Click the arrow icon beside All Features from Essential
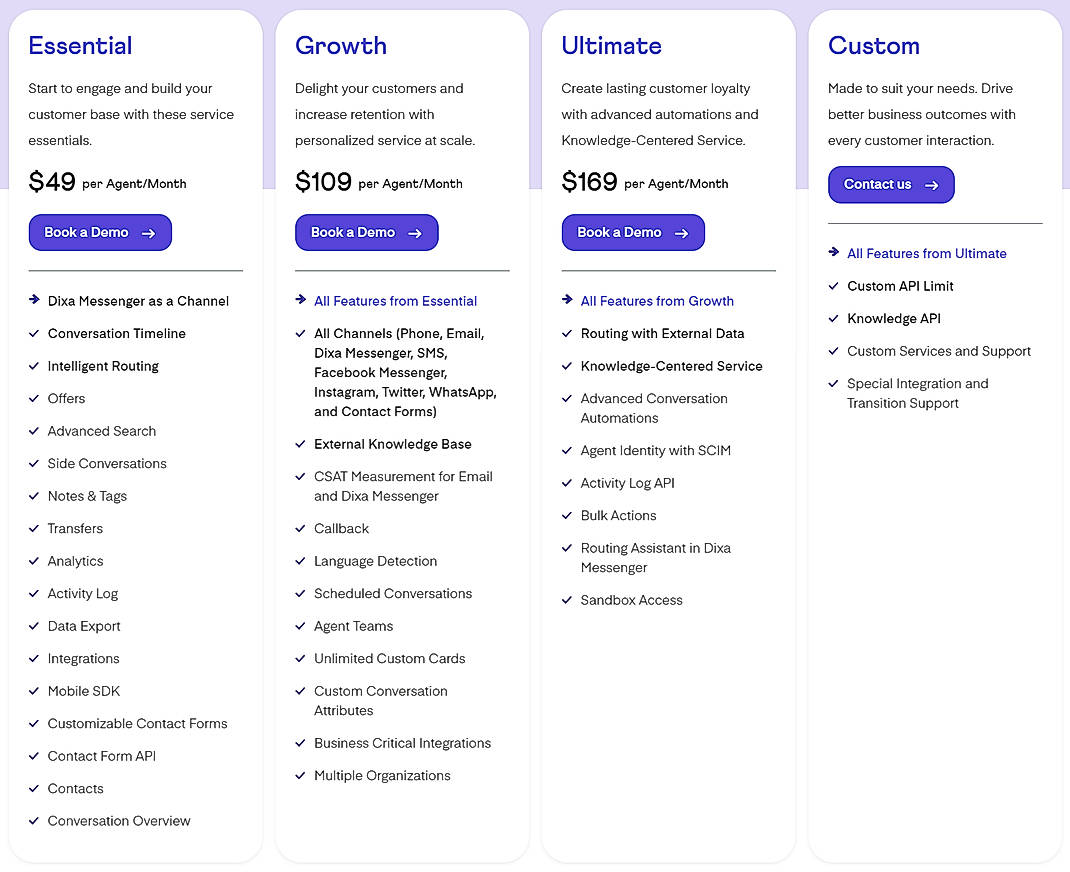 [301, 301]
